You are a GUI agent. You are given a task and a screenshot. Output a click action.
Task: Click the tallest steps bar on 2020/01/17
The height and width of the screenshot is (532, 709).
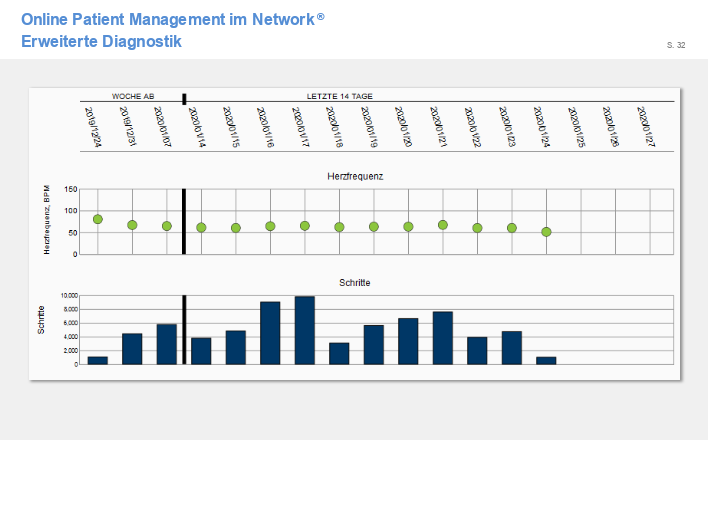coord(305,330)
